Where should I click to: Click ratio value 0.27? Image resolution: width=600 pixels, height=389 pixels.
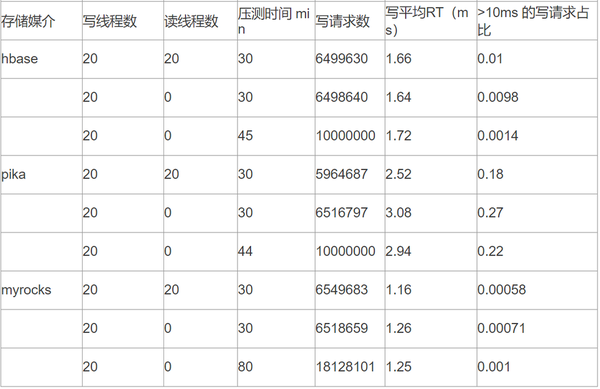(490, 213)
